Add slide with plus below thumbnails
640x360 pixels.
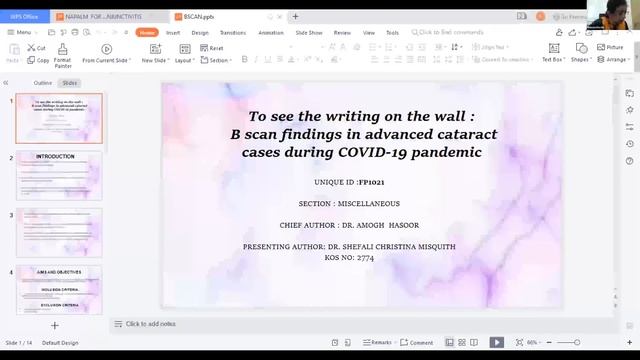tap(55, 325)
